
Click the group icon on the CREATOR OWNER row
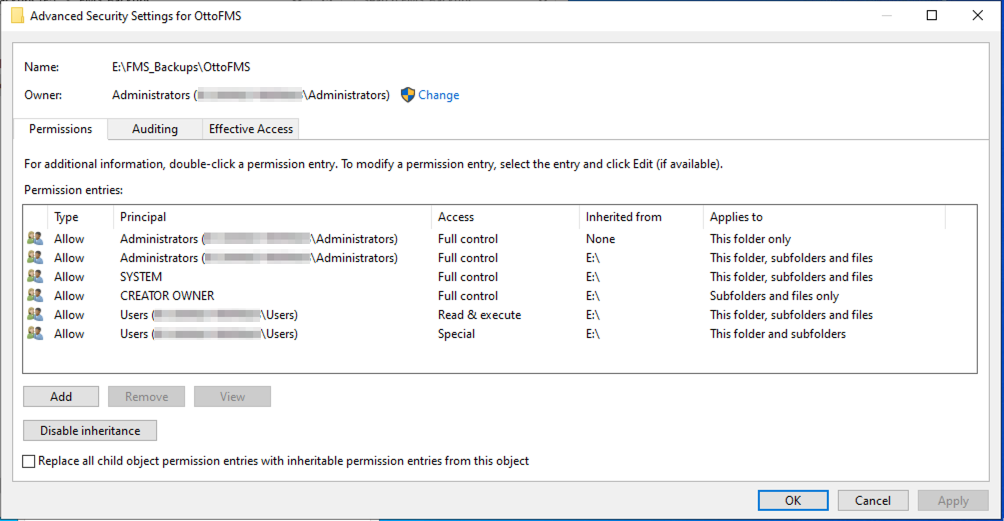[x=36, y=296]
